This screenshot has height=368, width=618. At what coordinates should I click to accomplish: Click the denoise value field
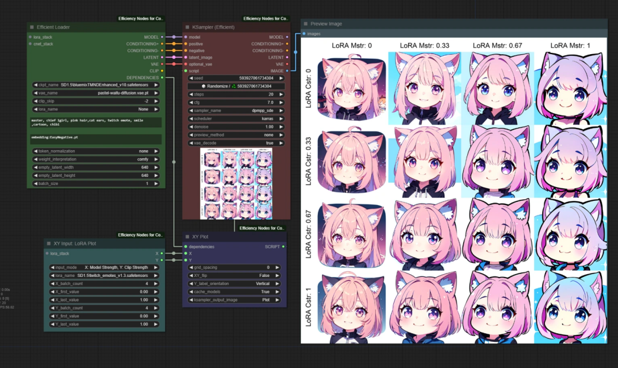[x=236, y=127]
